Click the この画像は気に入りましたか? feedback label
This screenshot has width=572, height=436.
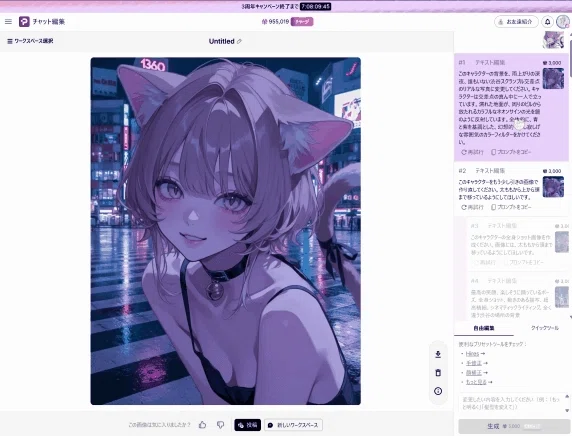point(159,425)
